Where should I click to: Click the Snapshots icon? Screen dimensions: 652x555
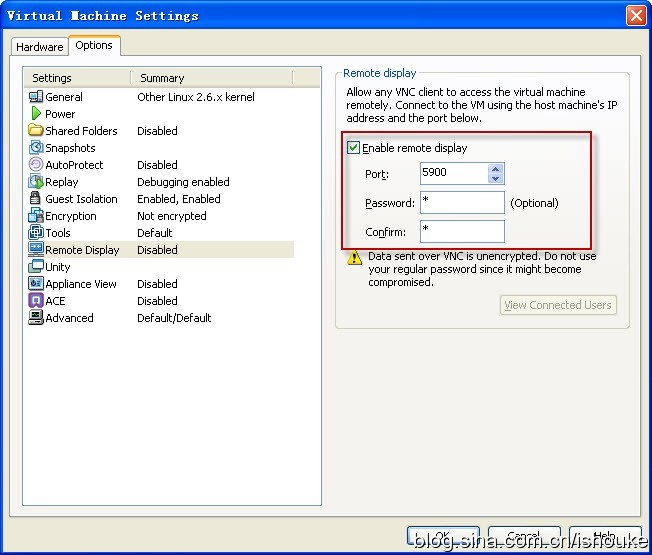[x=36, y=148]
